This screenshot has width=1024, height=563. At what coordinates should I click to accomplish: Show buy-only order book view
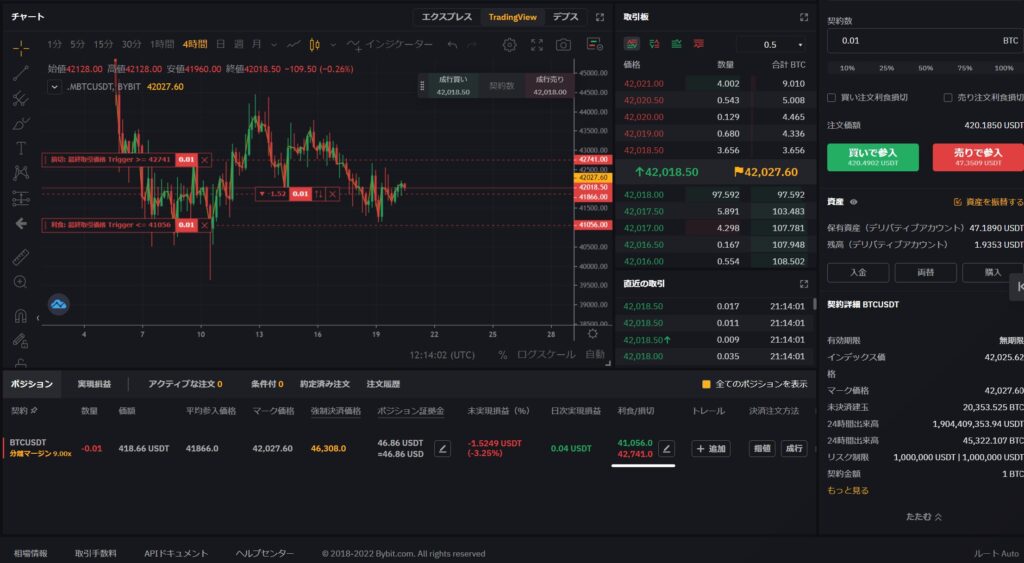(x=677, y=44)
